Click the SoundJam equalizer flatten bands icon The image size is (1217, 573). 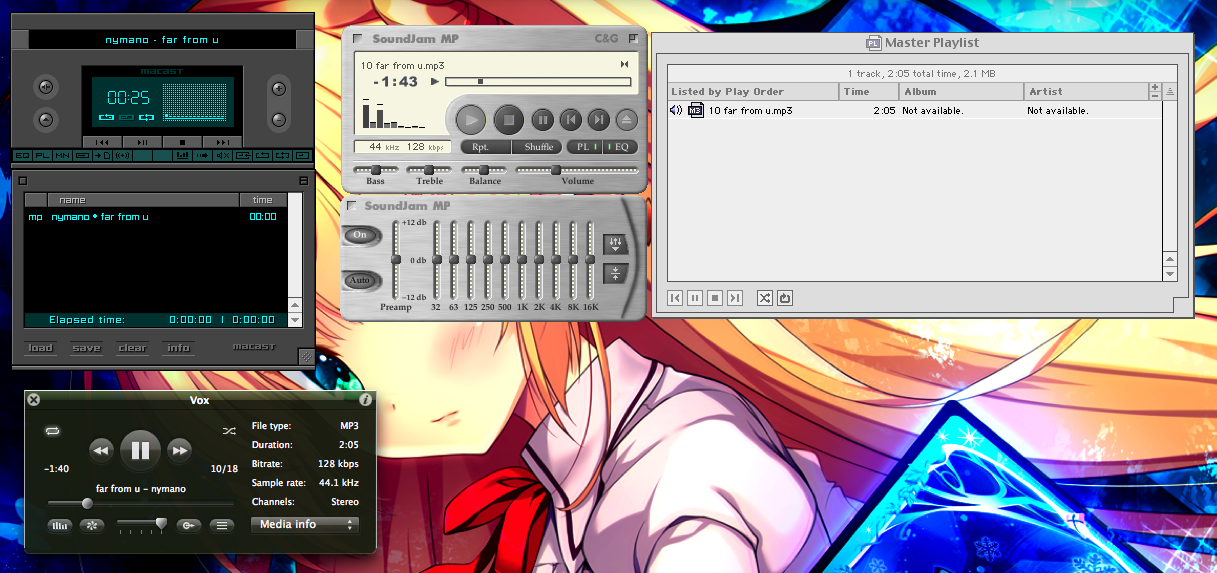point(615,273)
